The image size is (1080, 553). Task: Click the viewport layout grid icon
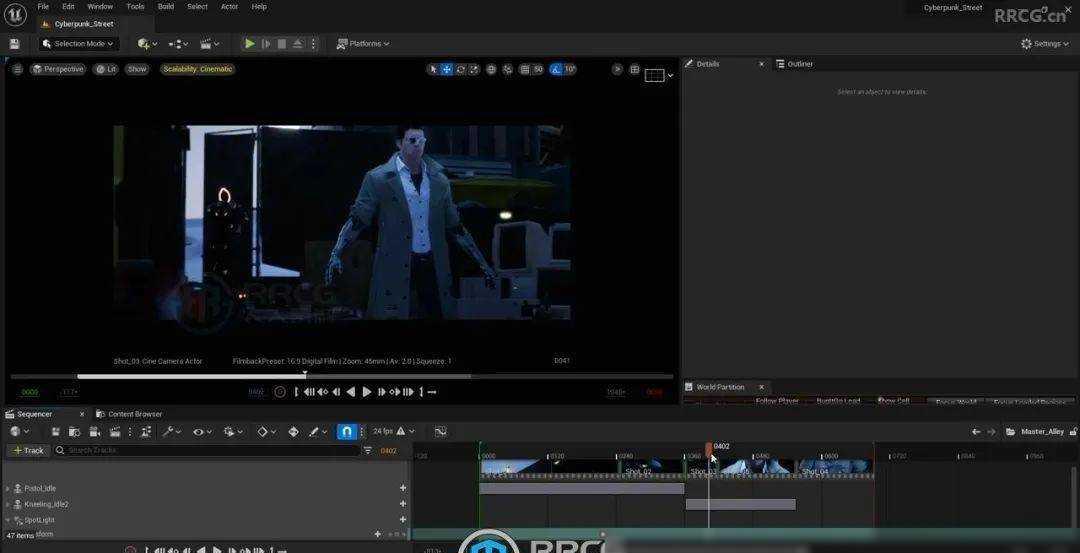(634, 70)
